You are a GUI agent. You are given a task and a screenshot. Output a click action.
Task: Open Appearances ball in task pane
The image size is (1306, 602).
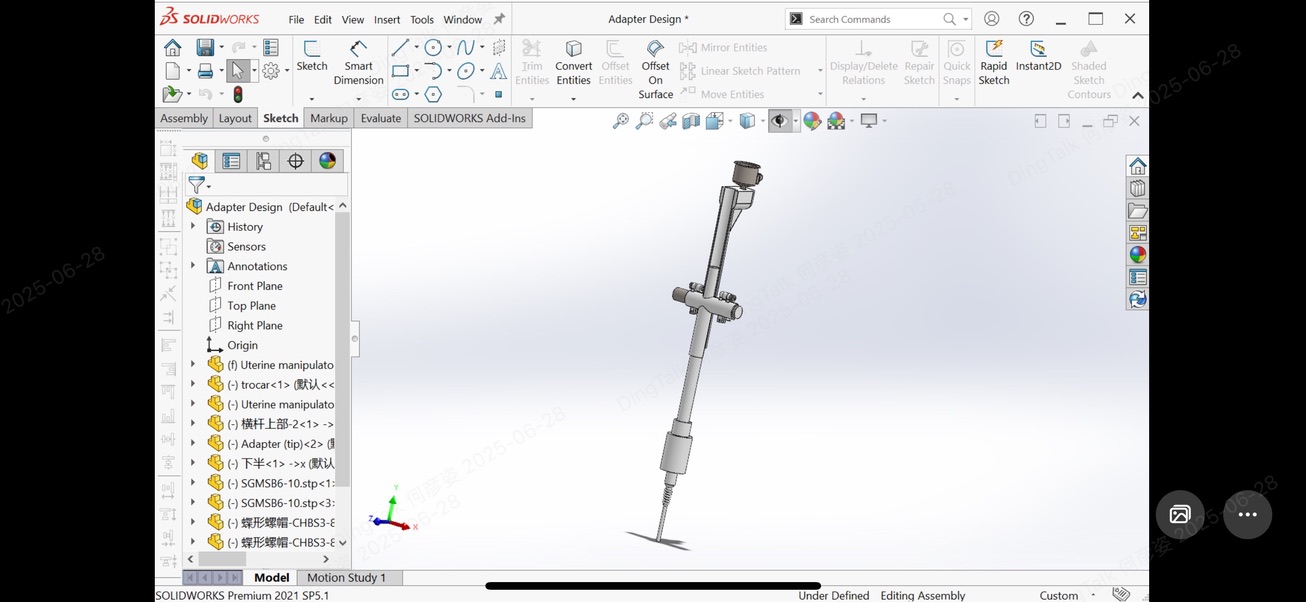(1138, 255)
